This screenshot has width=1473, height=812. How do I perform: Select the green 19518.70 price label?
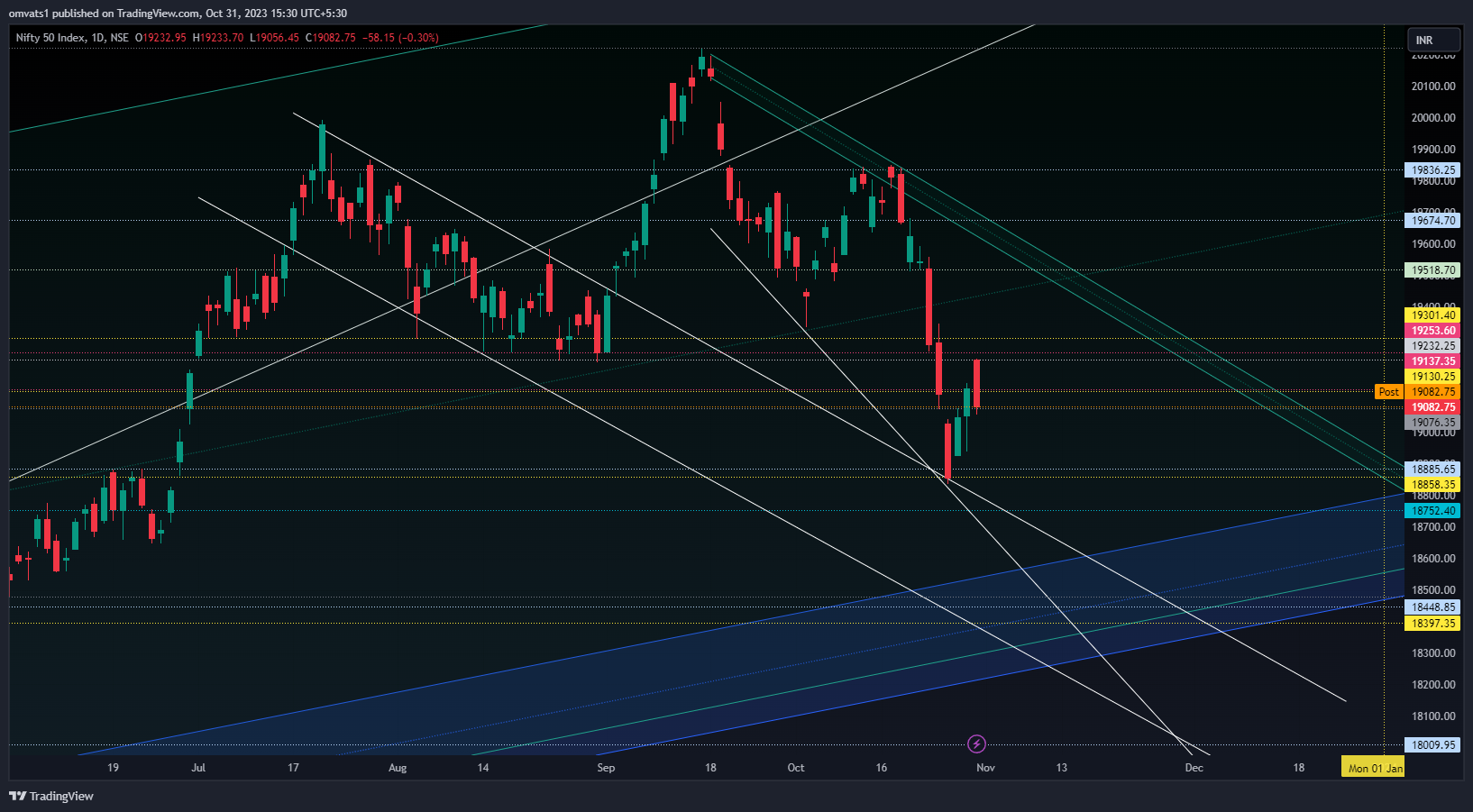coord(1432,269)
